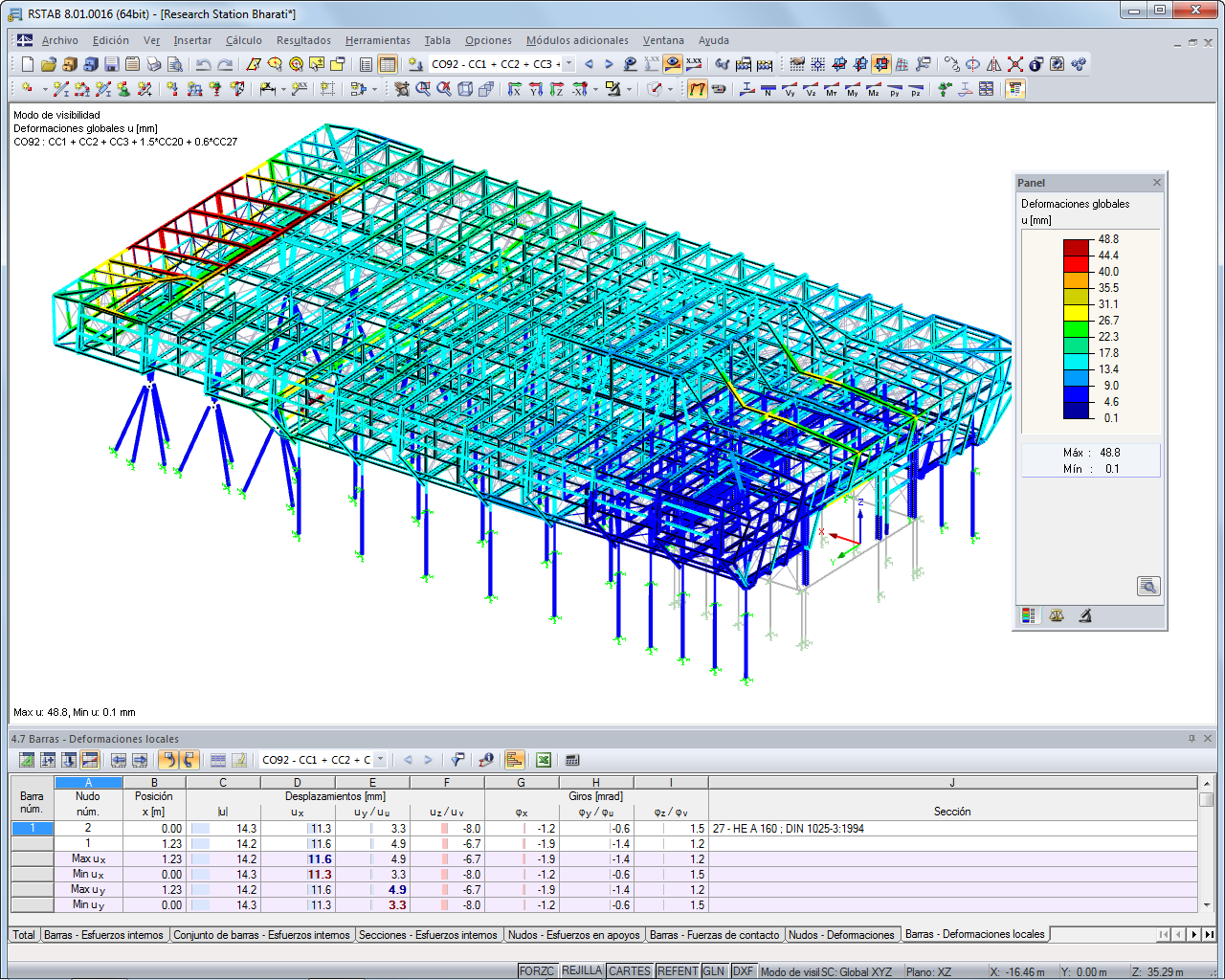Click the color spectrum icon at Panel bottom

click(1029, 616)
